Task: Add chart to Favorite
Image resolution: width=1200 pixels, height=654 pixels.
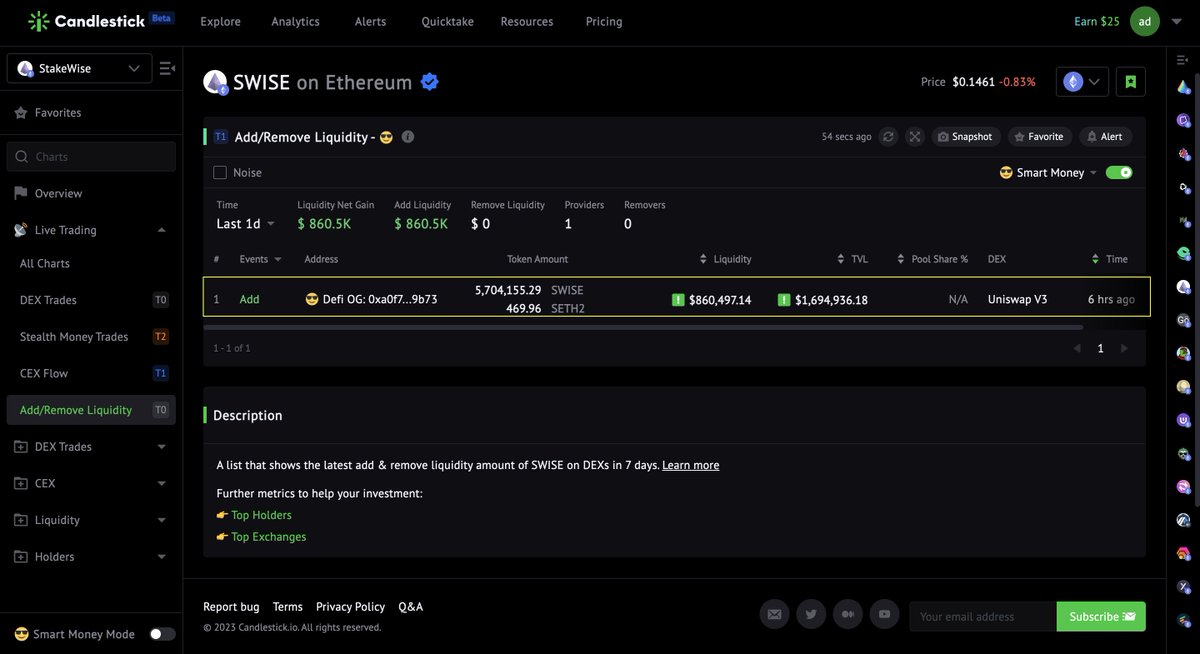Action: (x=1040, y=137)
